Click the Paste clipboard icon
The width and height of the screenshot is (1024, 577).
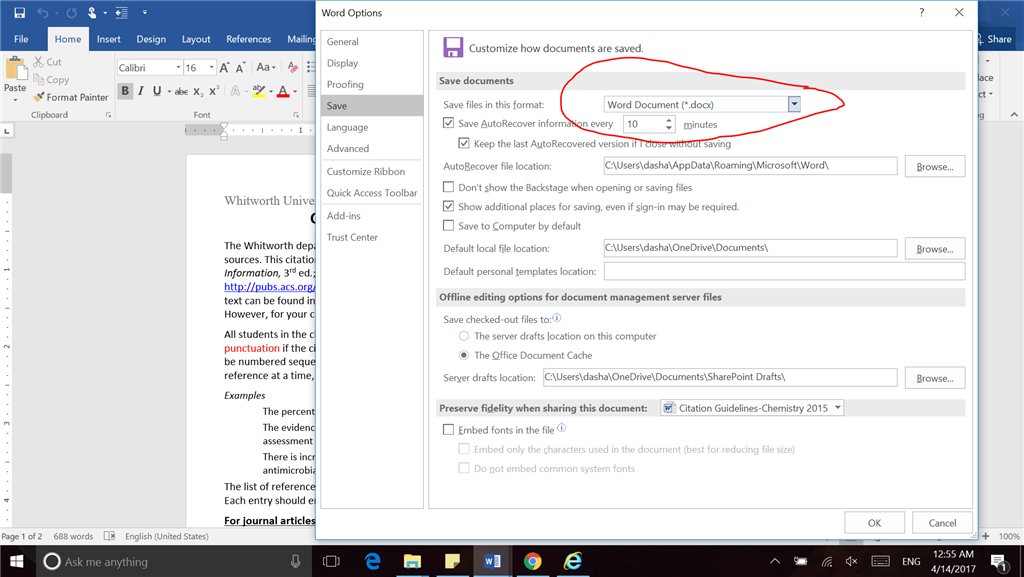pyautogui.click(x=15, y=69)
